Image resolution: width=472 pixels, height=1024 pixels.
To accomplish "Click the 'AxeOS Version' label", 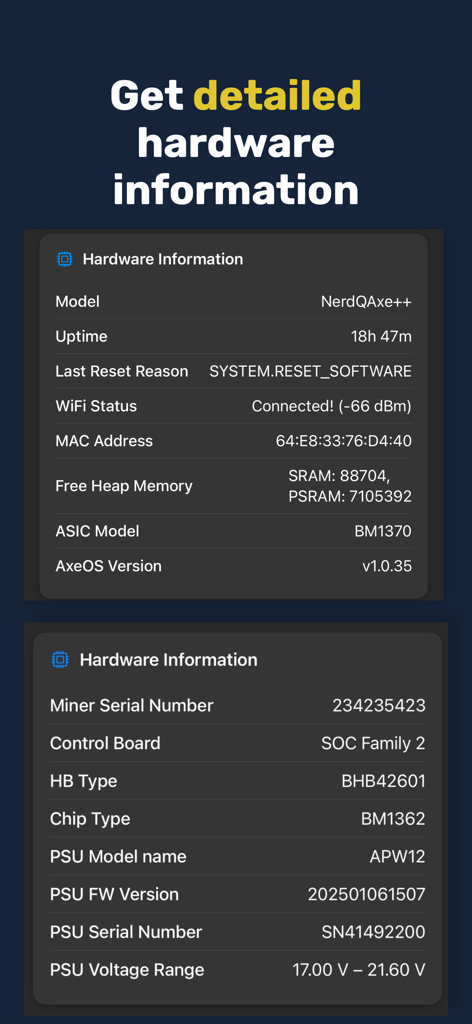I will (x=108, y=566).
